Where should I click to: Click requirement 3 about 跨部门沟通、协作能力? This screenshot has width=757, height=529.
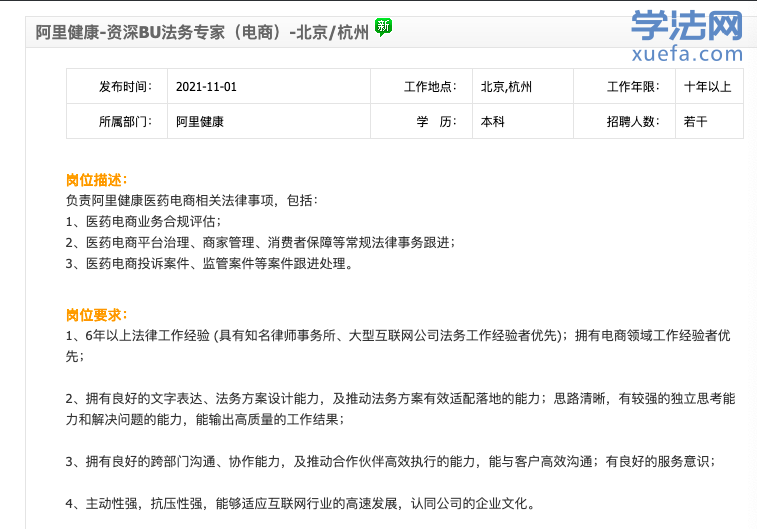click(391, 461)
